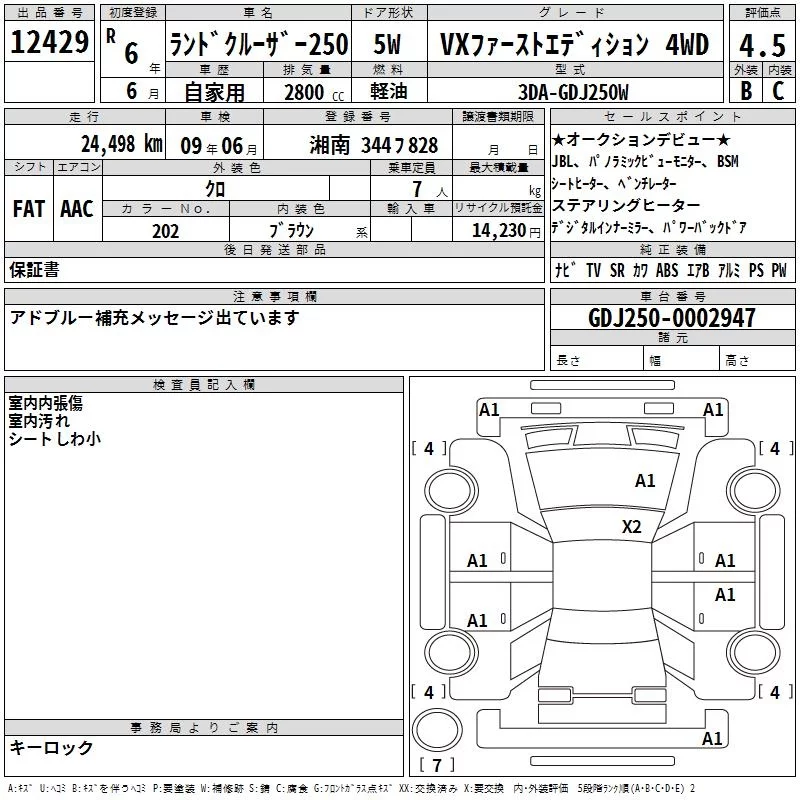The width and height of the screenshot is (800, 800).
Task: Select the interior grade C cell
Action: tap(779, 91)
